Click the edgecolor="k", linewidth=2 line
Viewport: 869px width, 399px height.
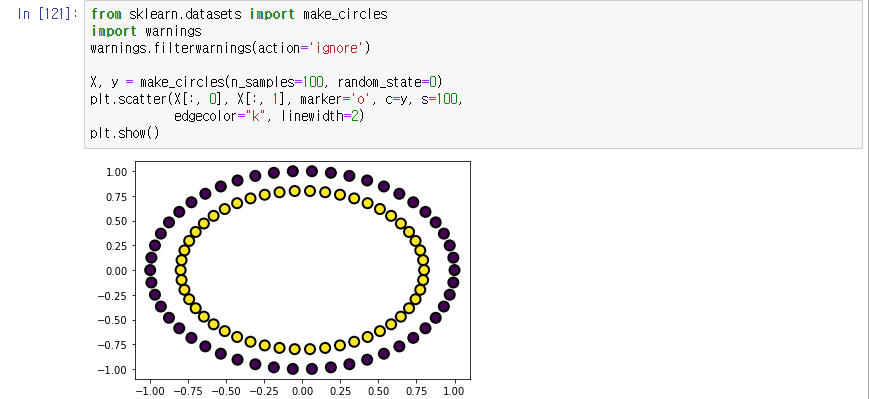tap(269, 117)
